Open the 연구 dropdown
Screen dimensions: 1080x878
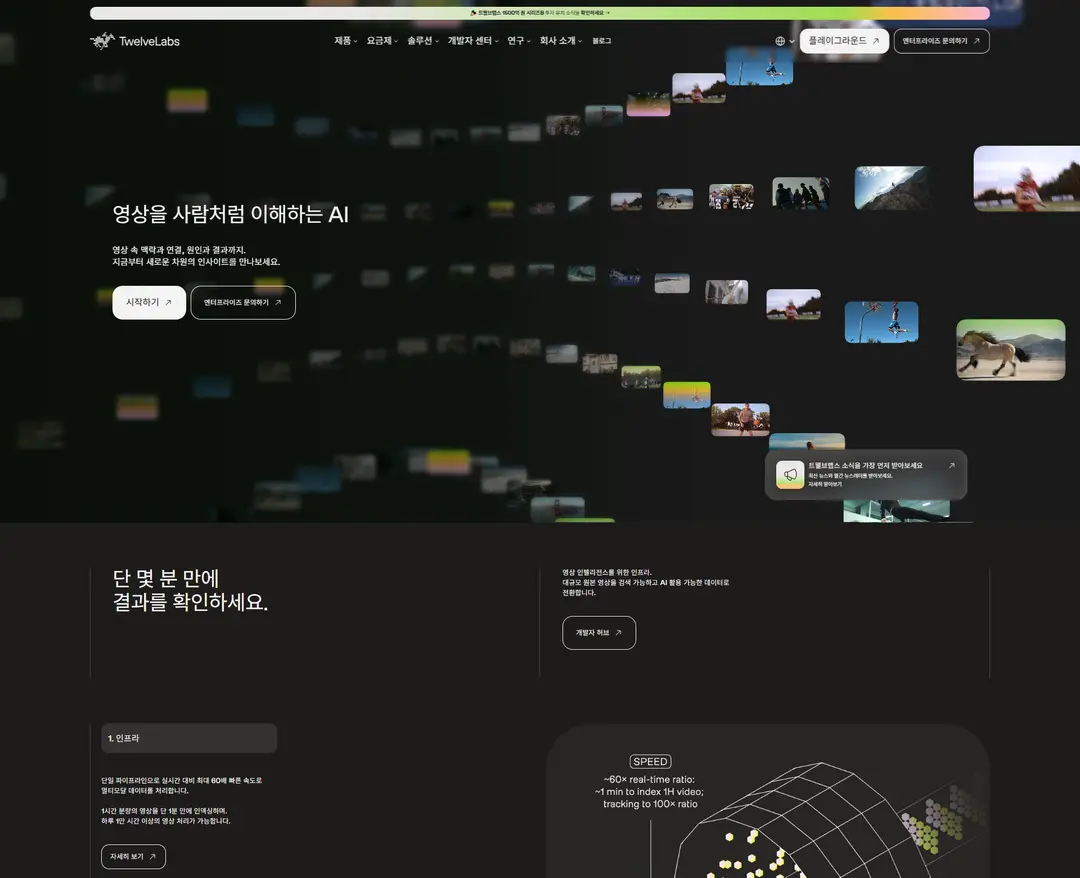[519, 41]
